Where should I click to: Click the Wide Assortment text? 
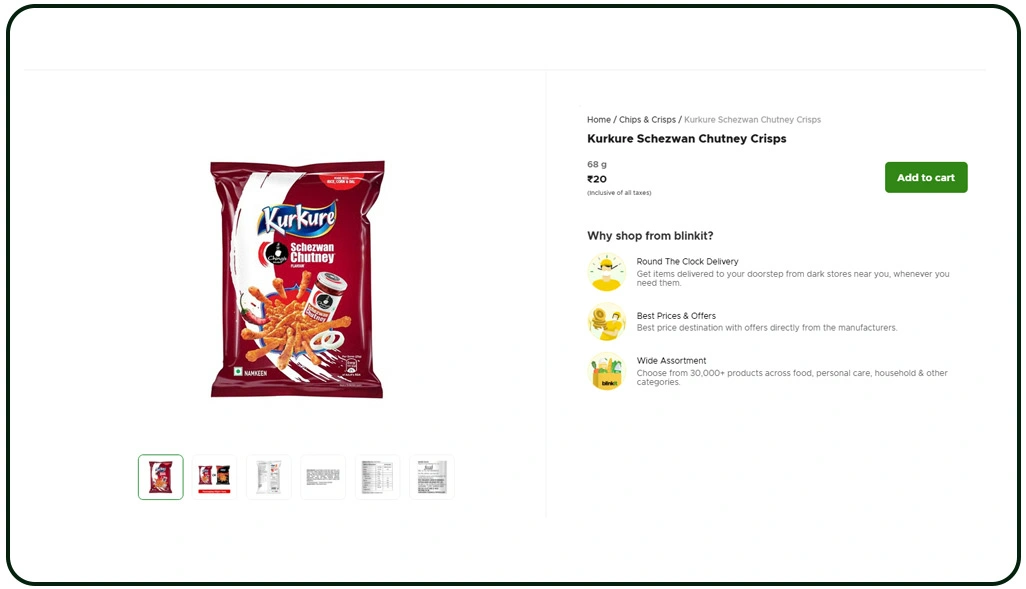click(x=671, y=361)
